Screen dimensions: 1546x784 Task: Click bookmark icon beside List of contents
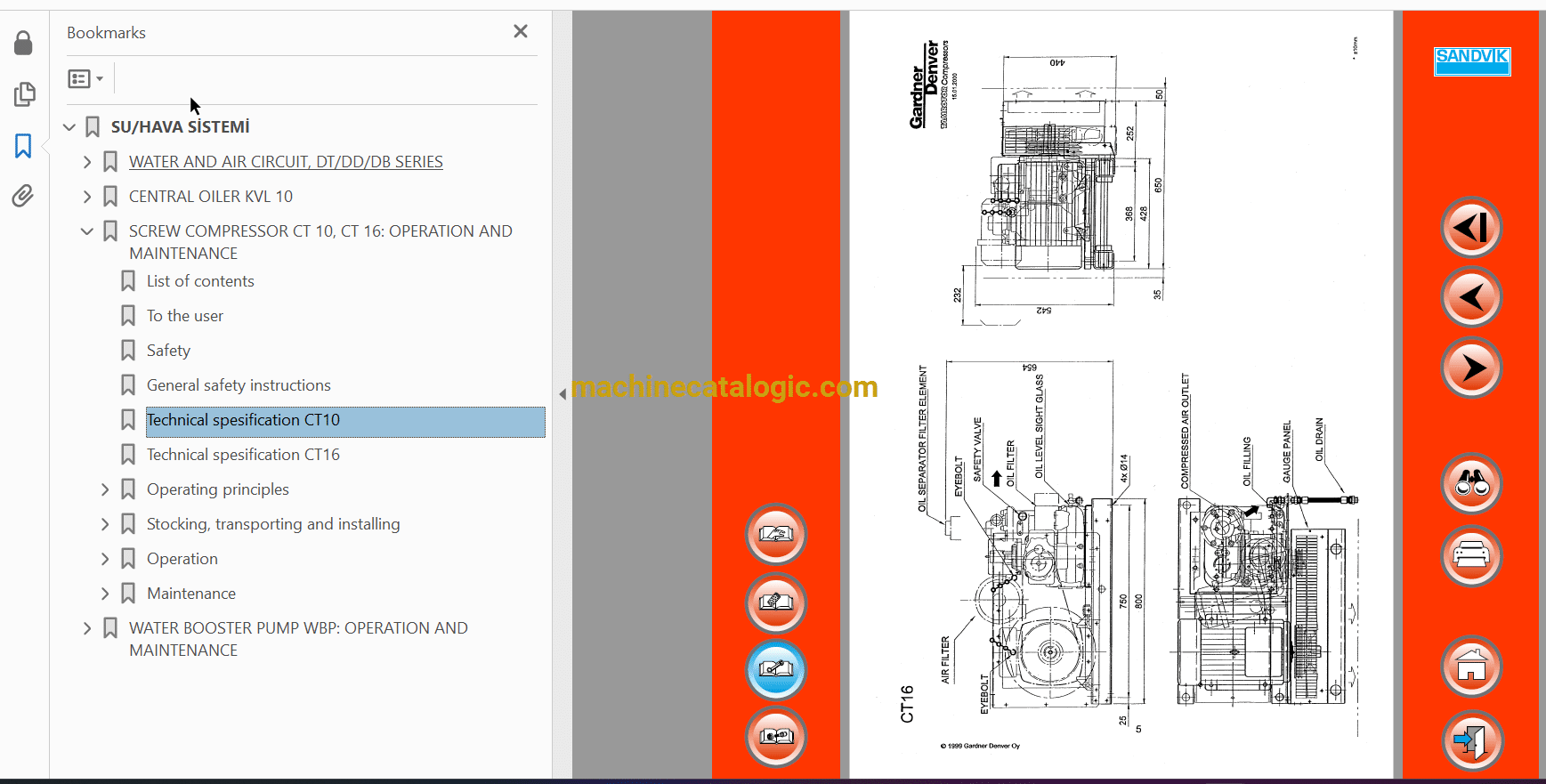click(128, 281)
